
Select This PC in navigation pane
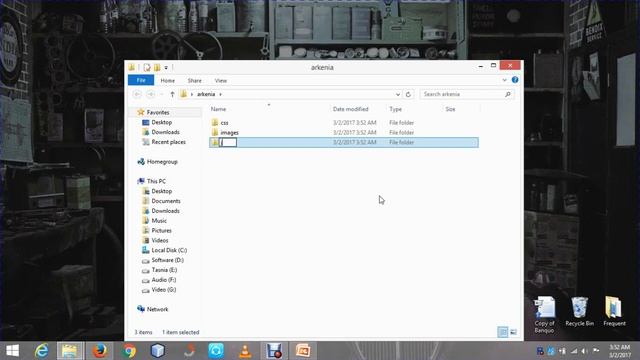156,181
